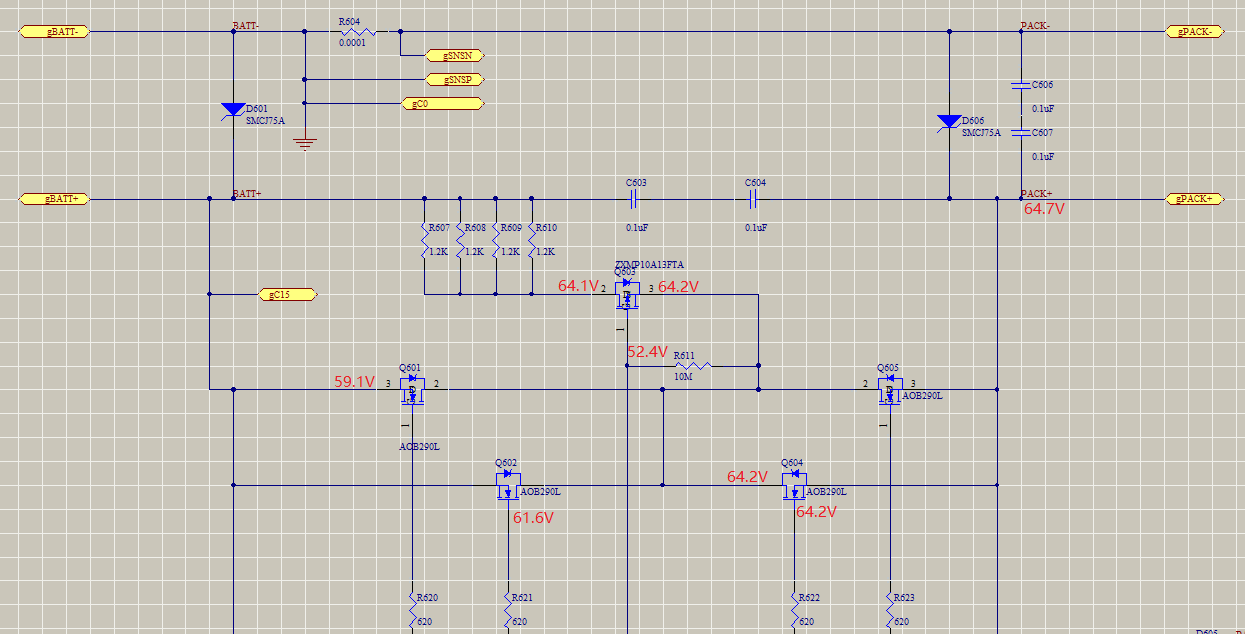Select the SMCJ75A text beside D601
The width and height of the screenshot is (1245, 634).
tap(265, 120)
